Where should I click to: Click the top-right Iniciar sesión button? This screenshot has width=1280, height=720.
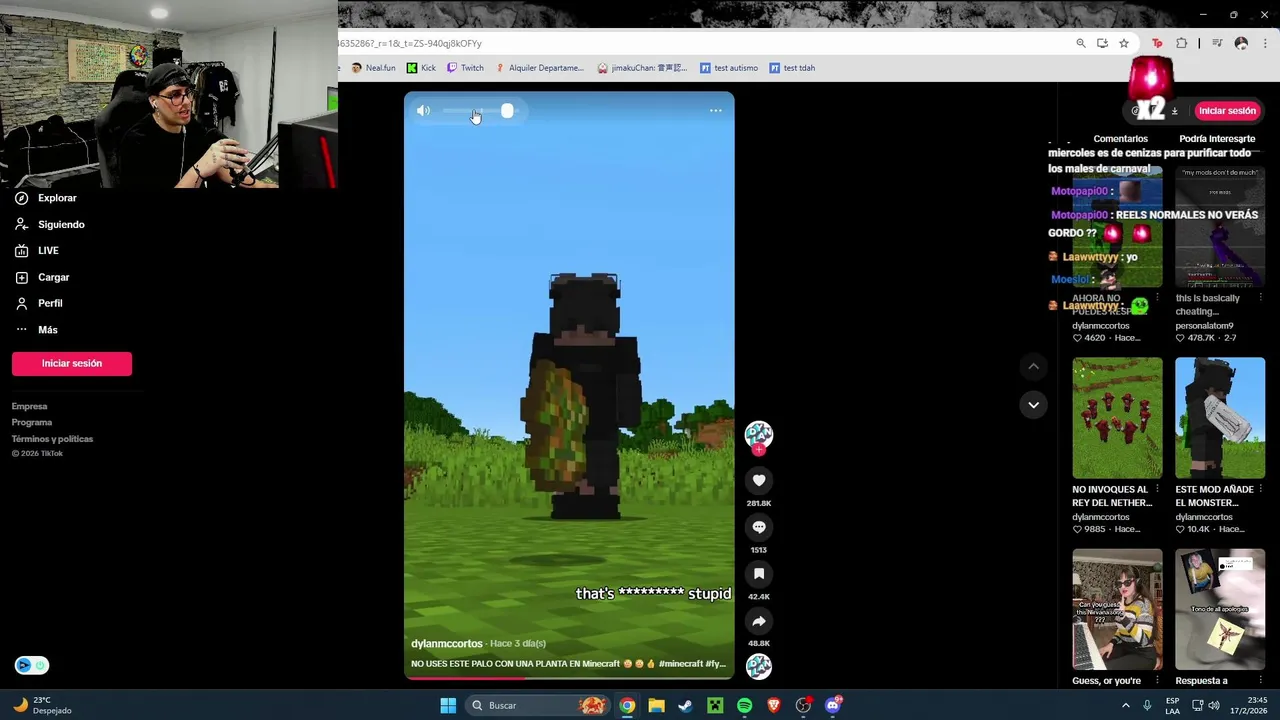pos(1227,111)
